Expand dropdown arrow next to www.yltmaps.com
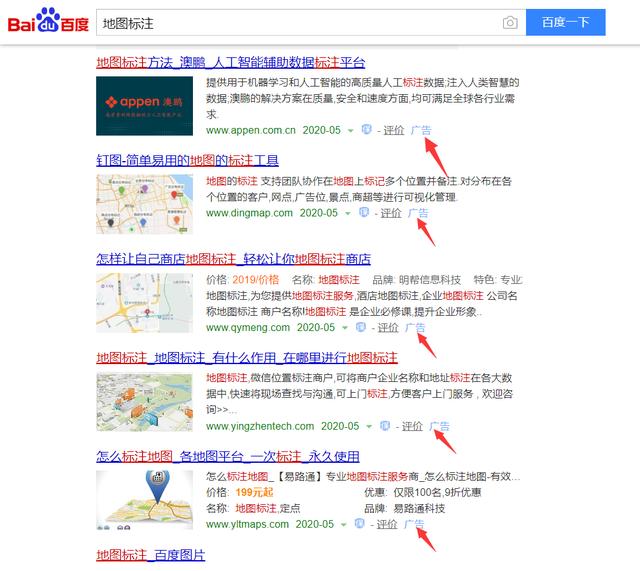Image resolution: width=640 pixels, height=571 pixels. click(344, 525)
